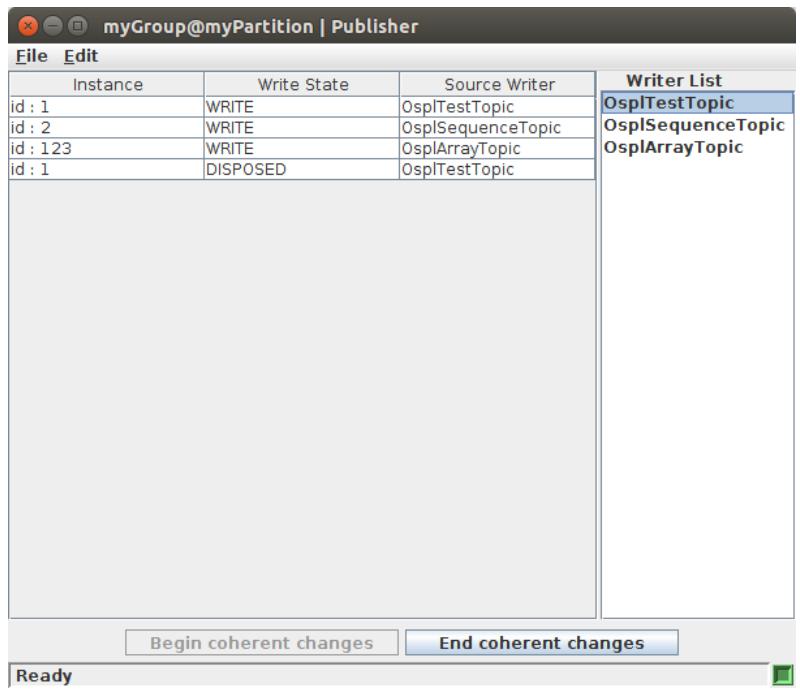Select the id : 123 instance row
Viewport: 800px width, 689px height.
click(x=302, y=149)
